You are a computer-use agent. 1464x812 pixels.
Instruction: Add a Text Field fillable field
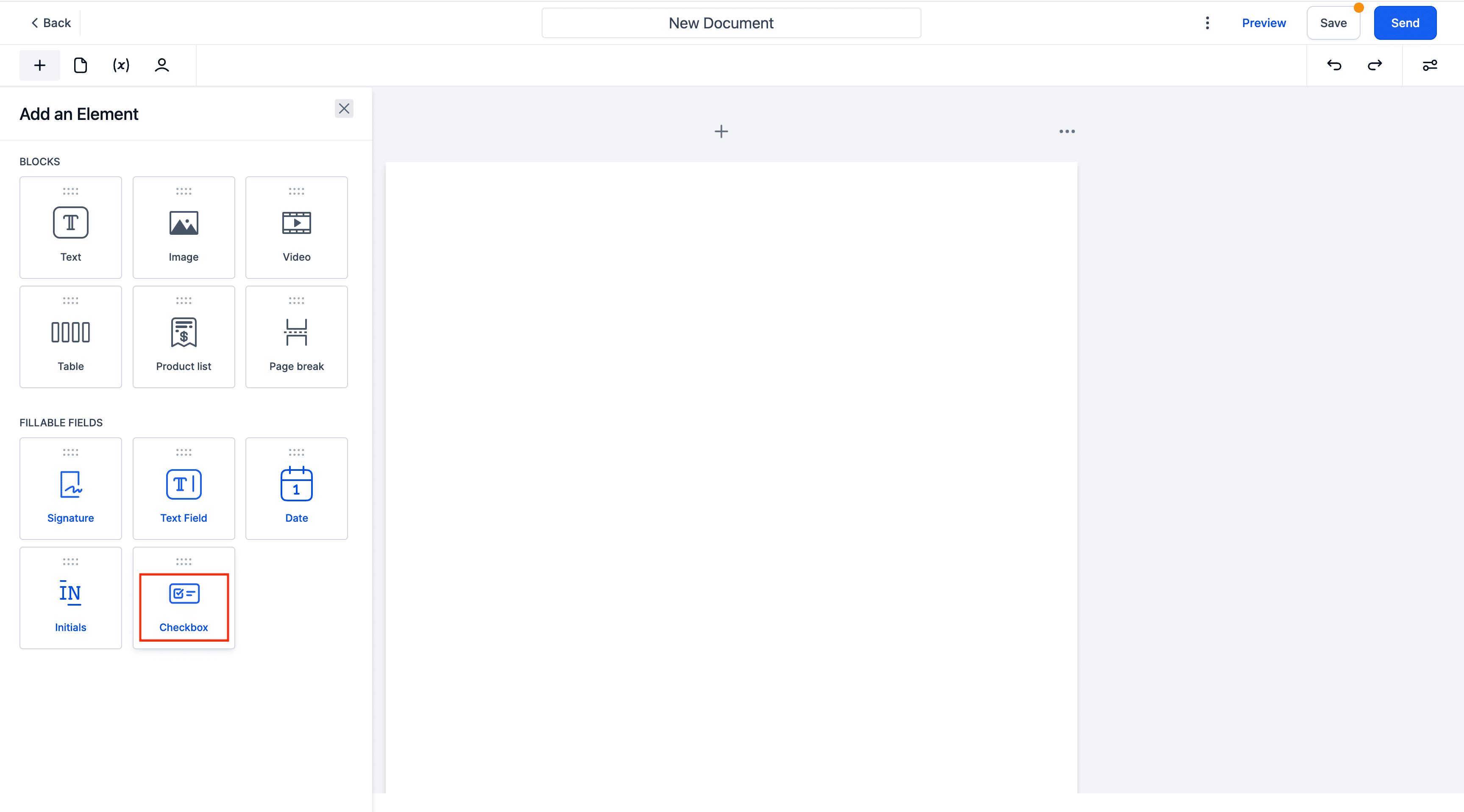pyautogui.click(x=184, y=489)
